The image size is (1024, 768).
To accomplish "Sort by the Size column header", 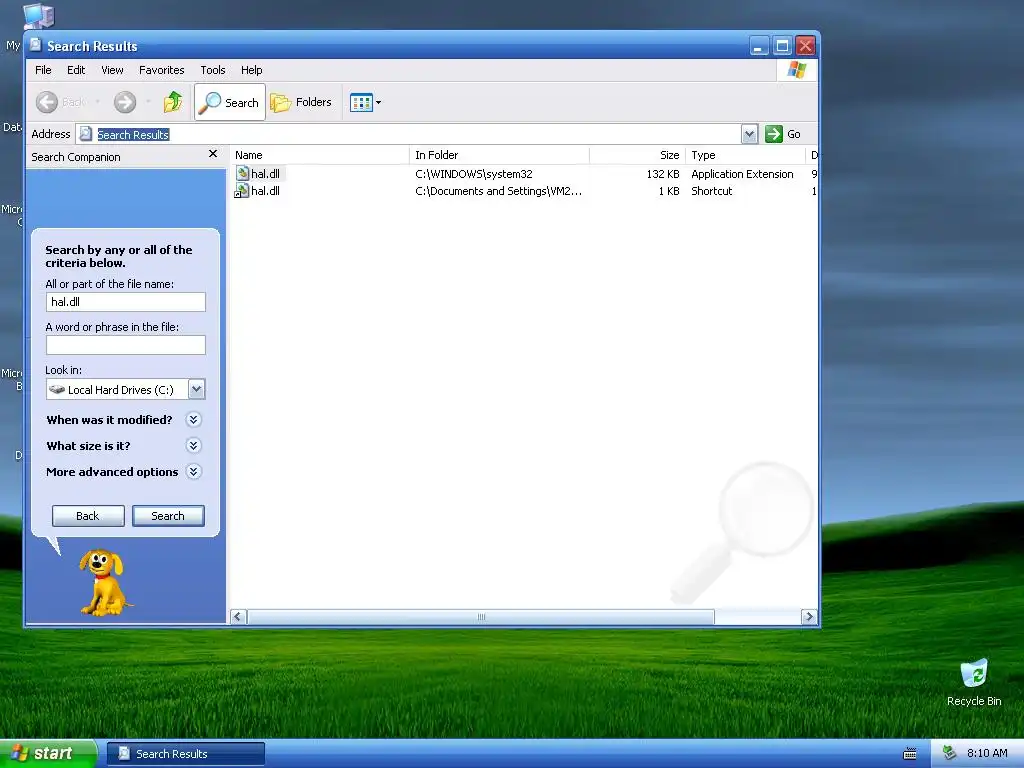I will coord(637,155).
